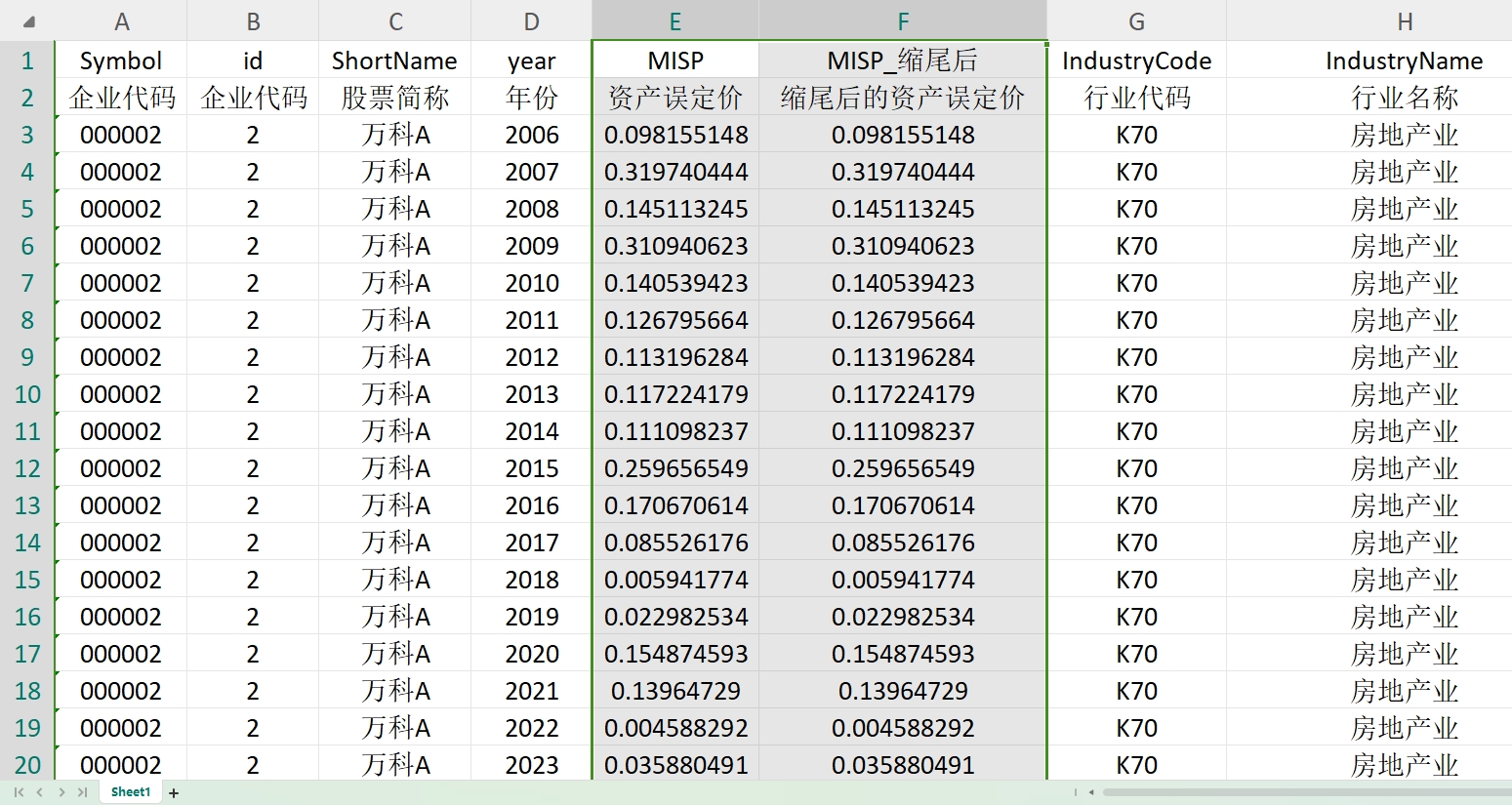
Task: Click the "MISP_缩尾后" header cell
Action: coord(903,60)
